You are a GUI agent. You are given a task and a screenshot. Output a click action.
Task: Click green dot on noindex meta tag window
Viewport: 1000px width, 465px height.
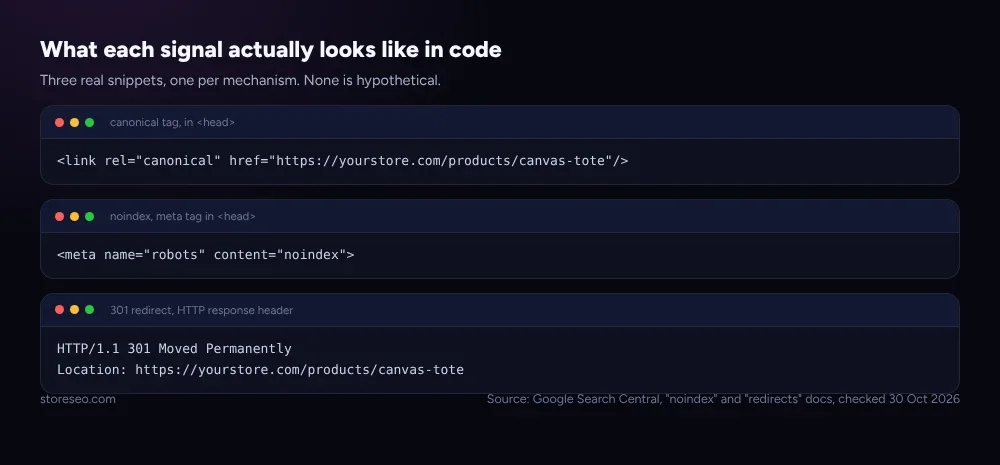click(x=89, y=217)
